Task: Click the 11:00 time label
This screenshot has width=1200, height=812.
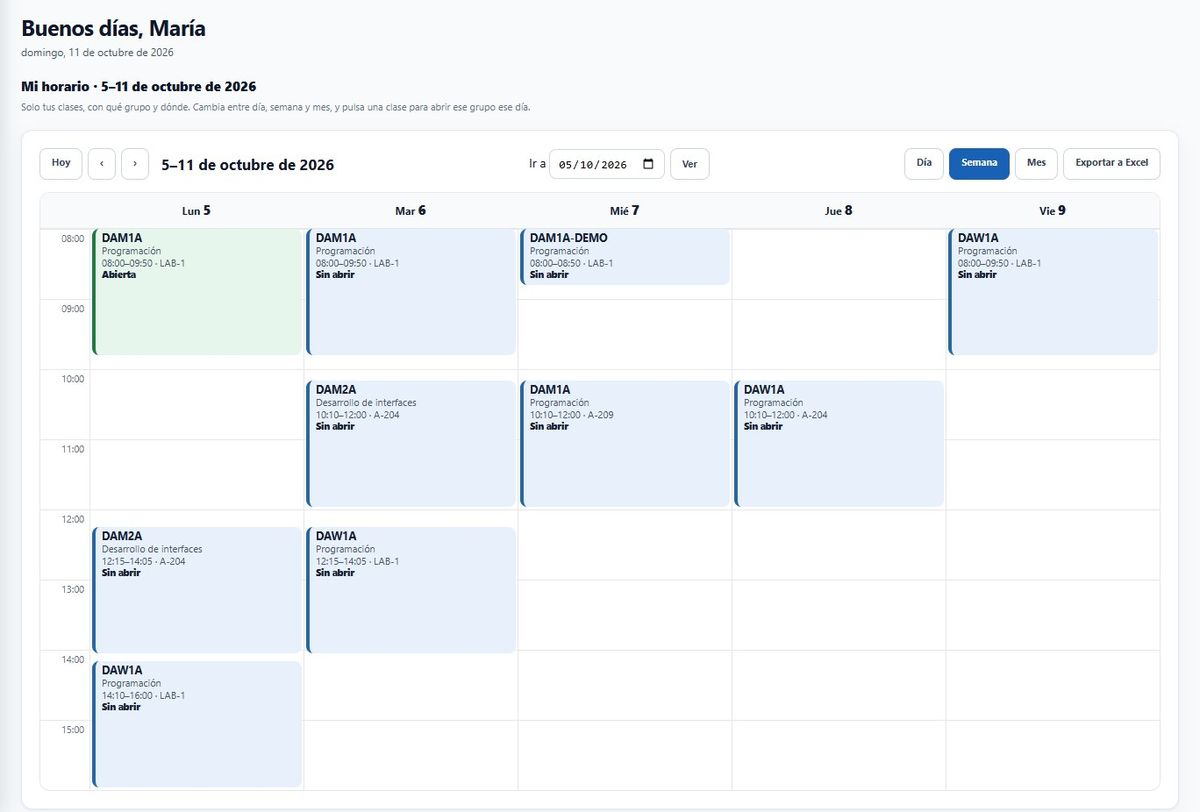Action: tap(73, 449)
